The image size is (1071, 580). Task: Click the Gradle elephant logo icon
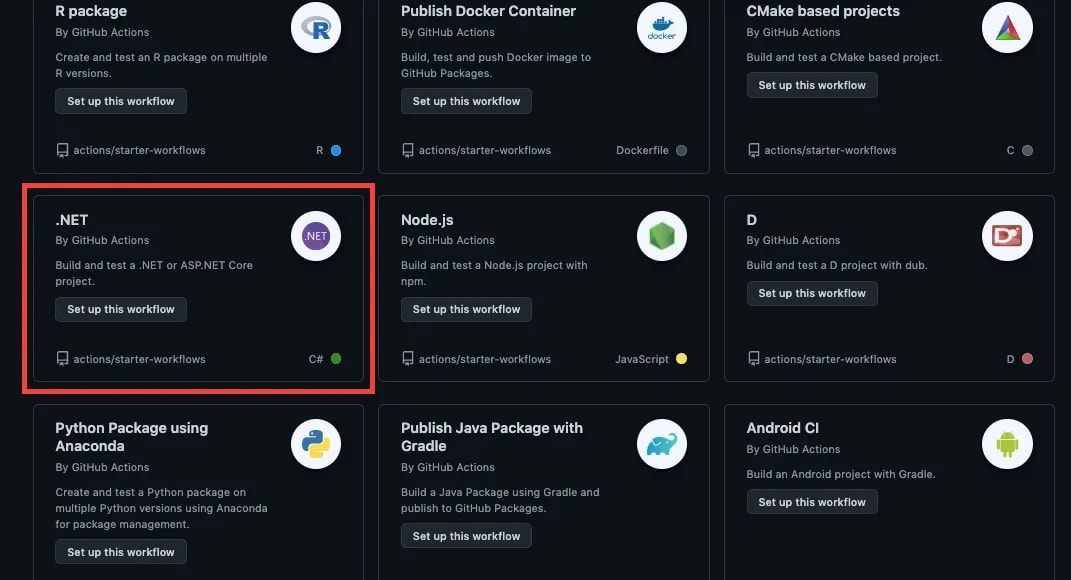[x=661, y=444]
